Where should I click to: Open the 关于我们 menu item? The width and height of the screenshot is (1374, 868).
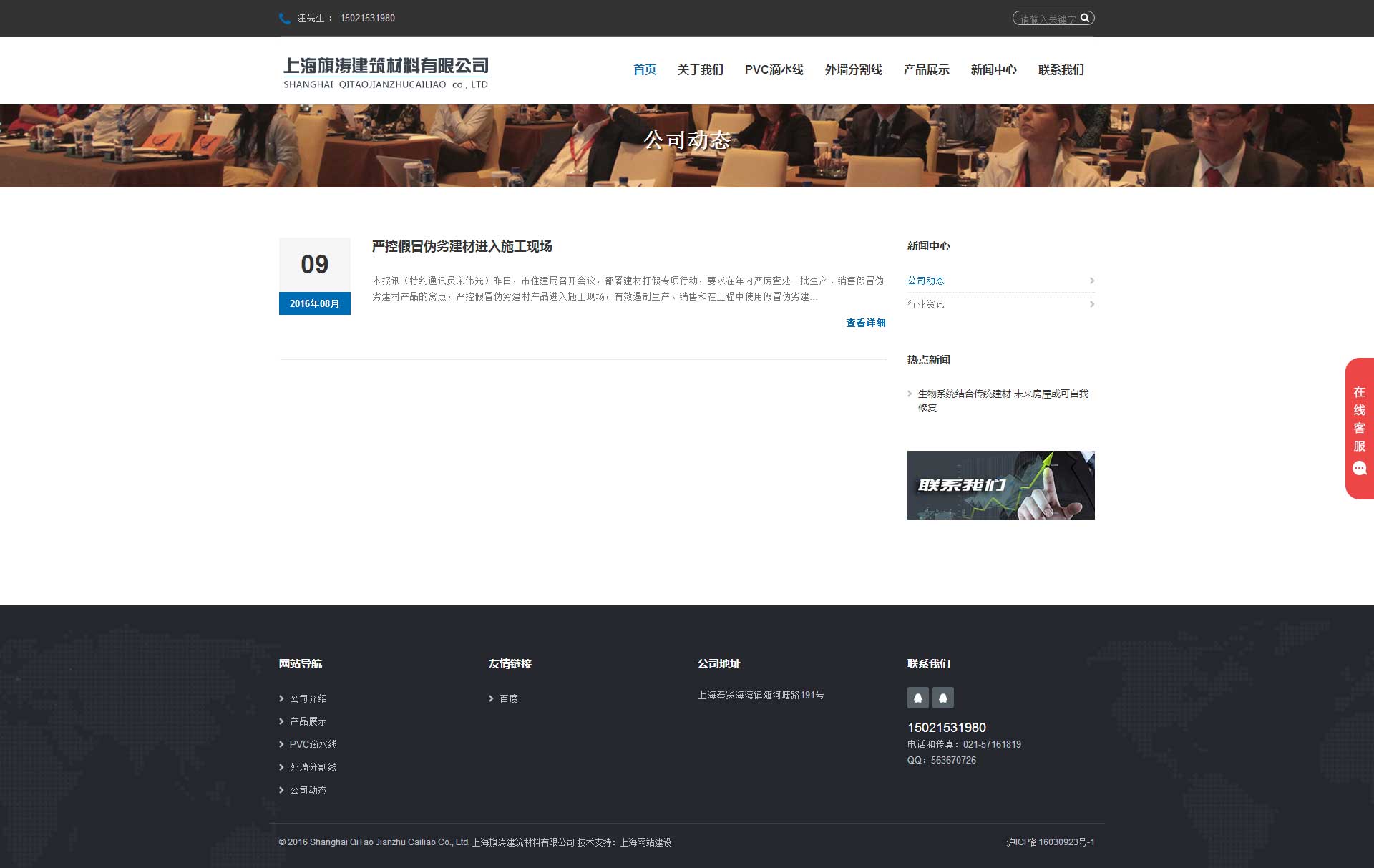point(701,69)
